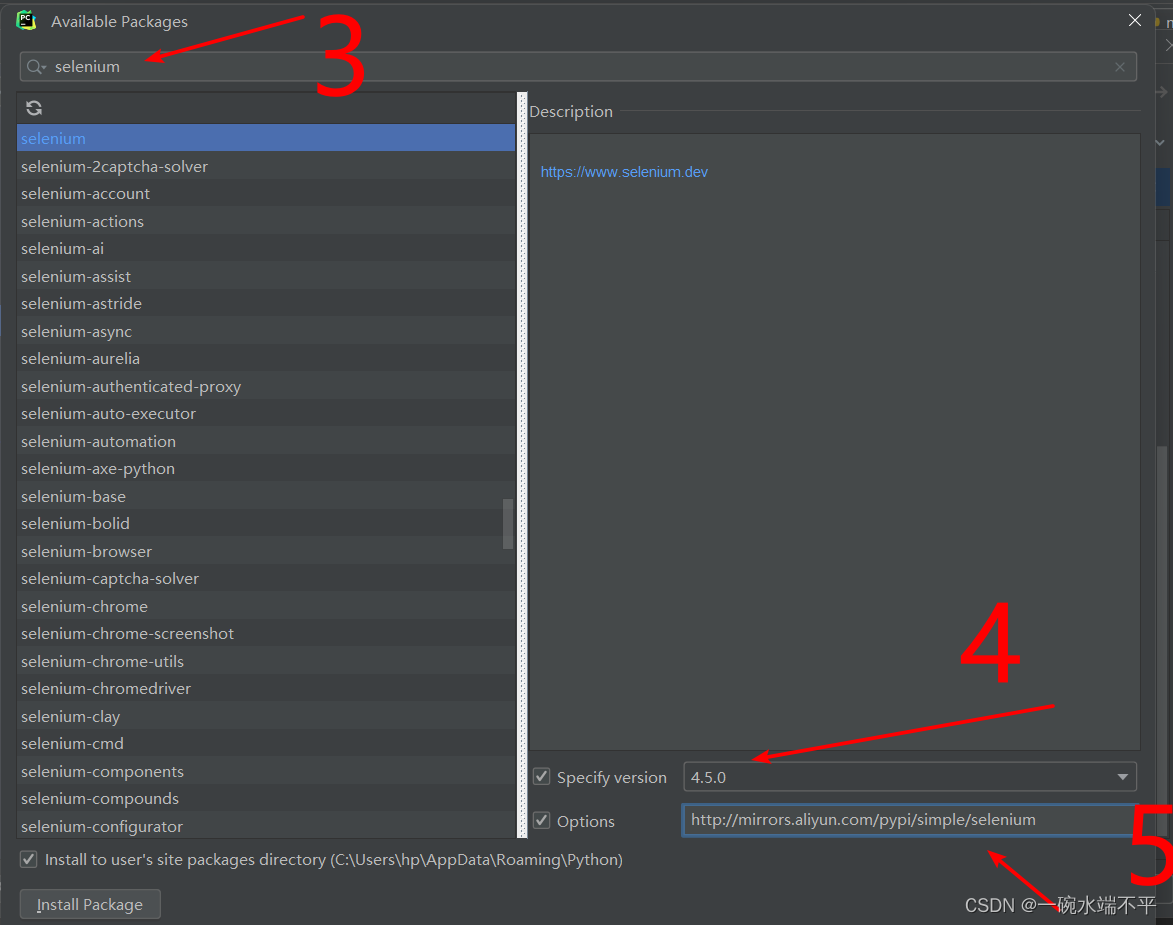Screen dimensions: 1173x925
Task: Select selenium-cmd package
Action: click(x=266, y=743)
